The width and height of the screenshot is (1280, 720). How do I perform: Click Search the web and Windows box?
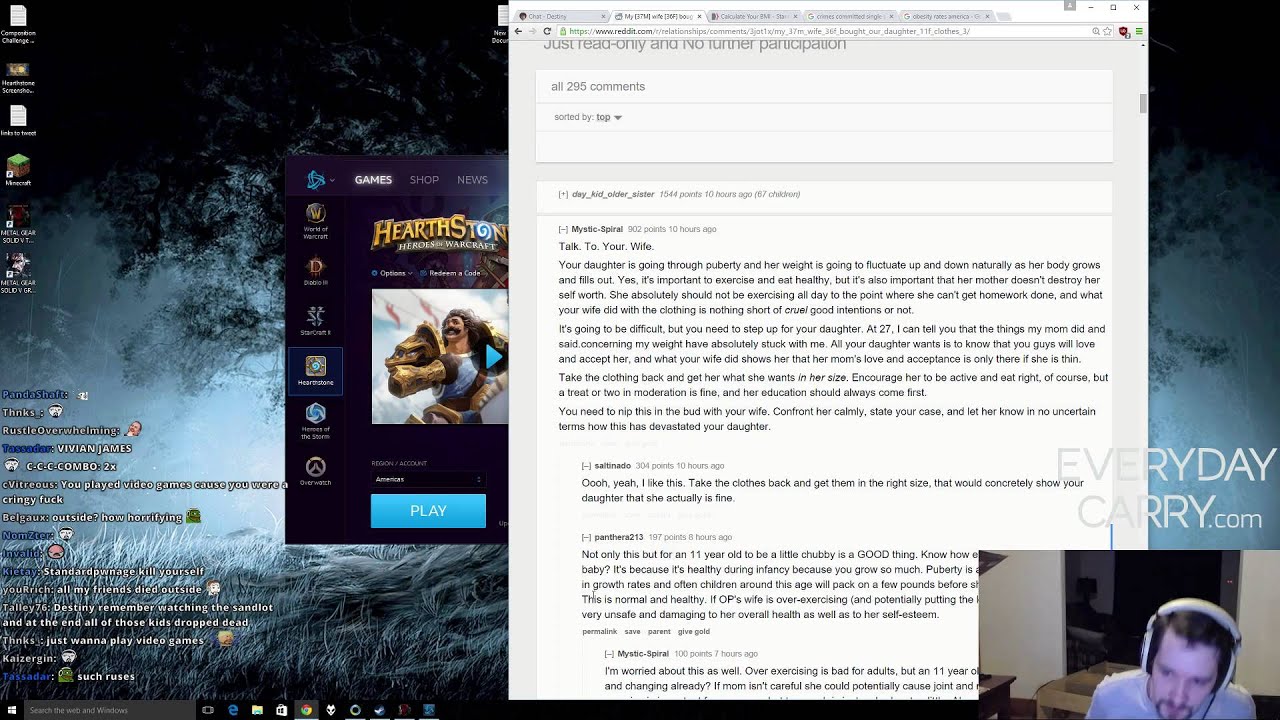click(110, 710)
